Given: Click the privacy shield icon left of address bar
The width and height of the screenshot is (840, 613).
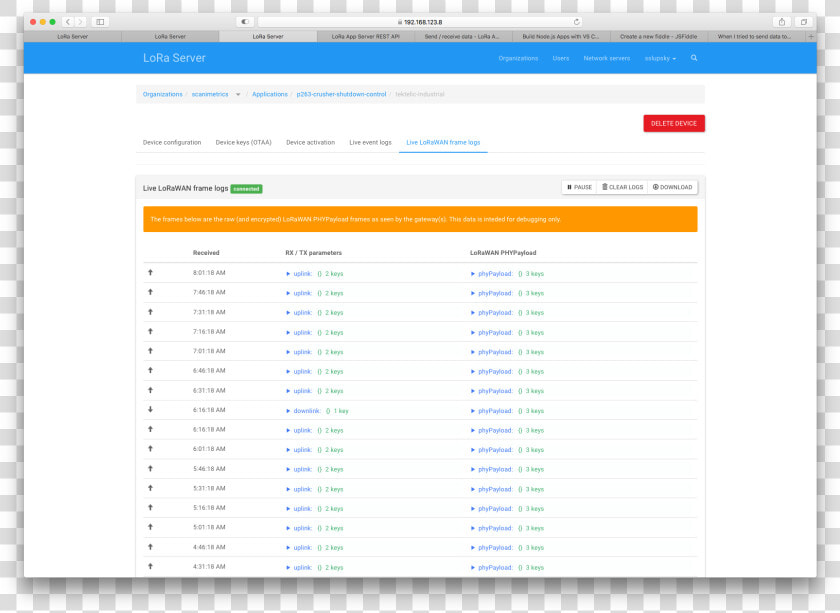Looking at the screenshot, I should coord(245,22).
